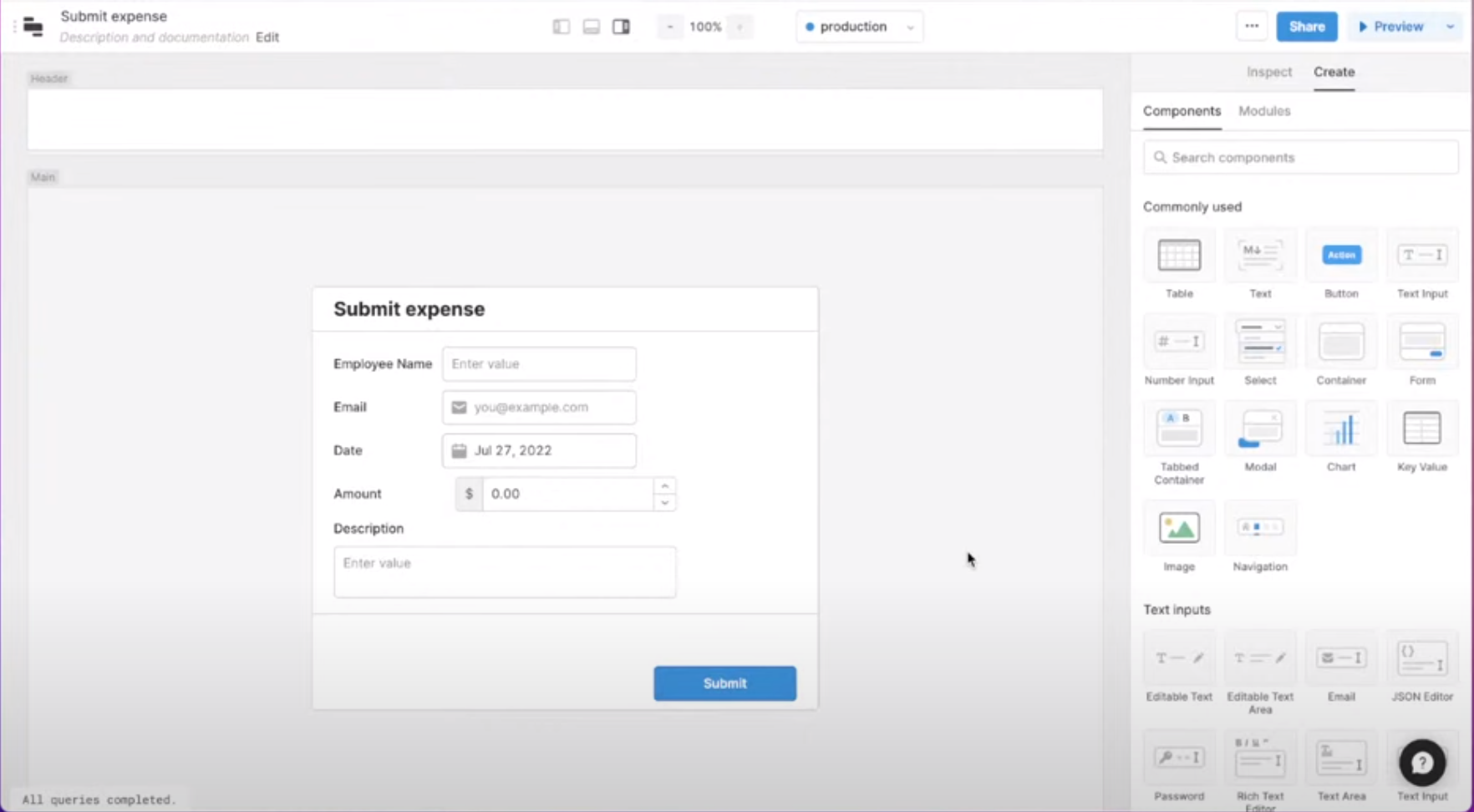The width and height of the screenshot is (1474, 812).
Task: Open the help widget
Action: 1421,762
